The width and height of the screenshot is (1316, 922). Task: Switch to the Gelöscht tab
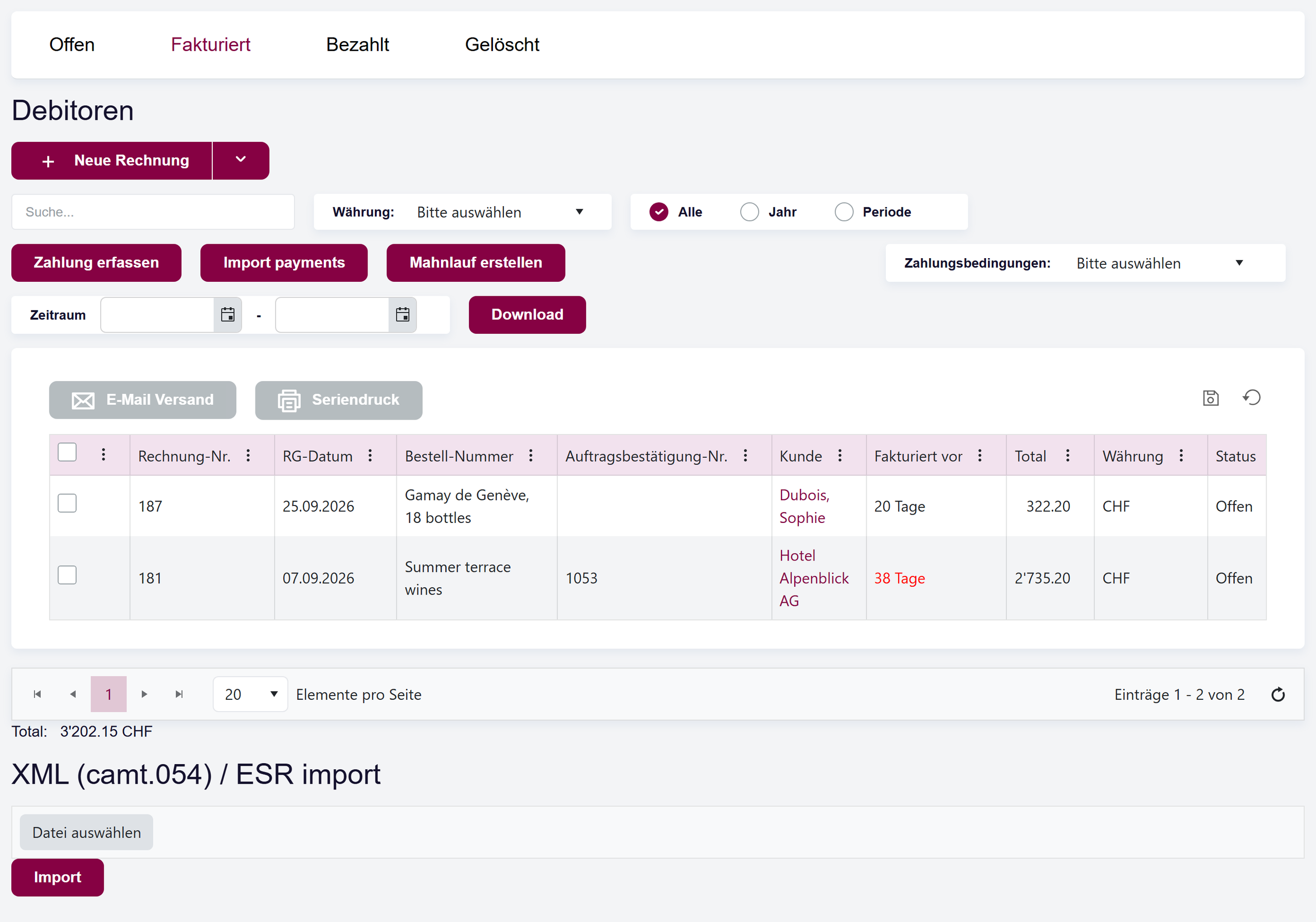[x=502, y=45]
